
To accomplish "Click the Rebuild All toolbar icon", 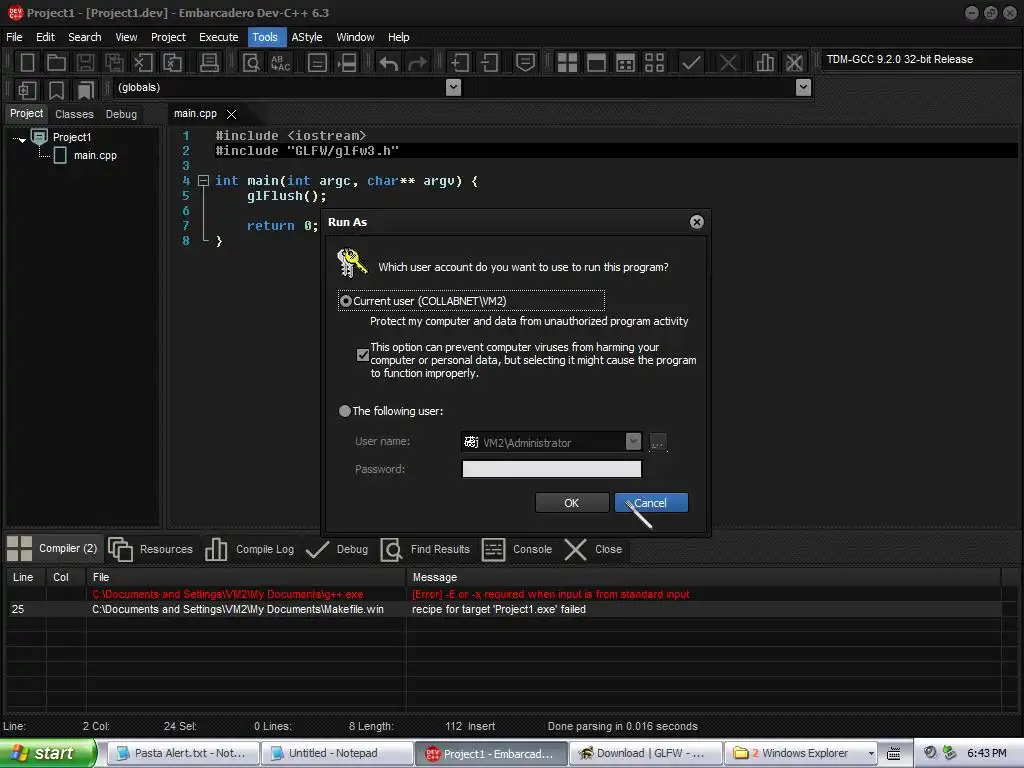I will click(654, 63).
